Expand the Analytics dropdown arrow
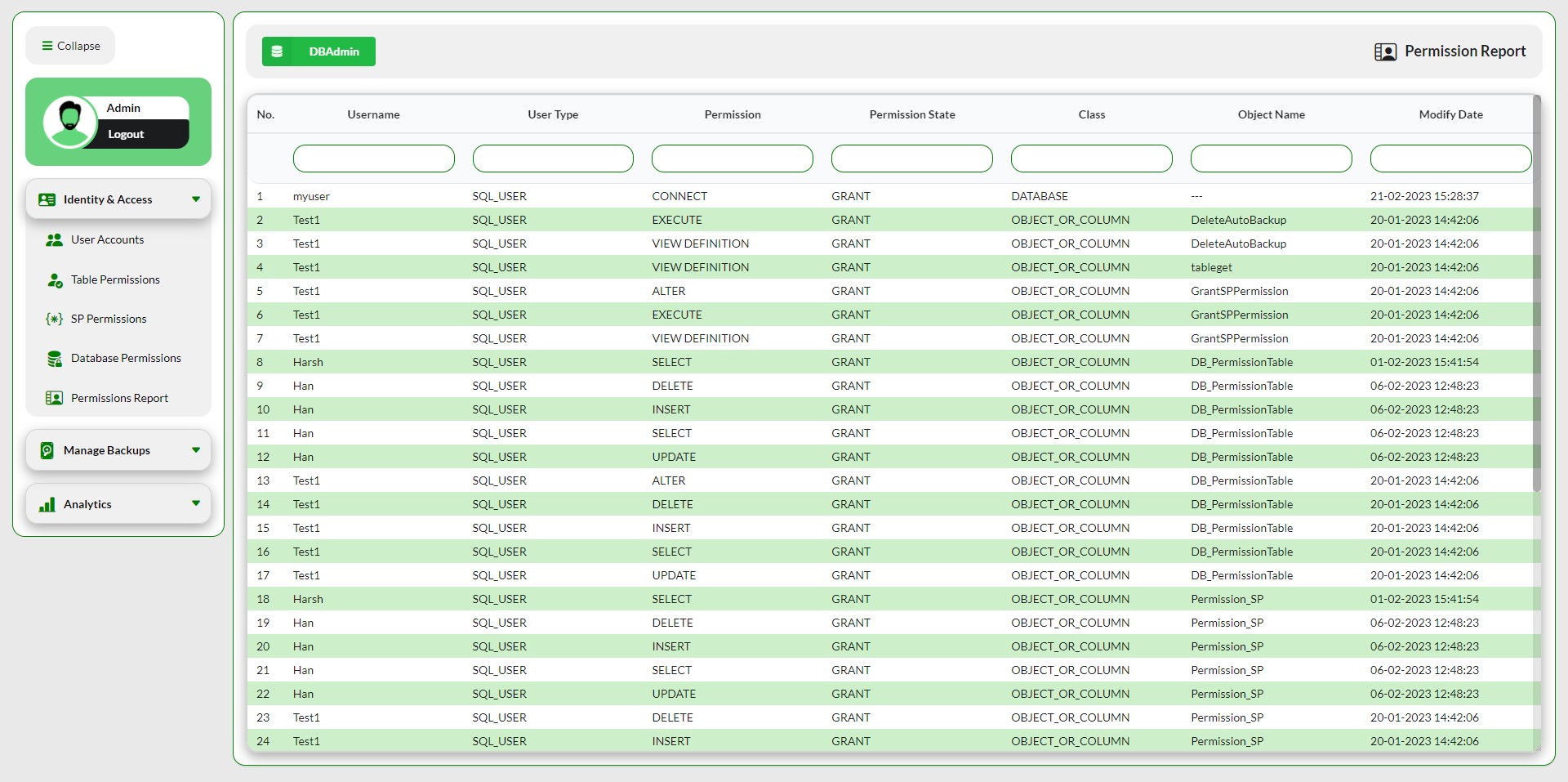 [196, 503]
